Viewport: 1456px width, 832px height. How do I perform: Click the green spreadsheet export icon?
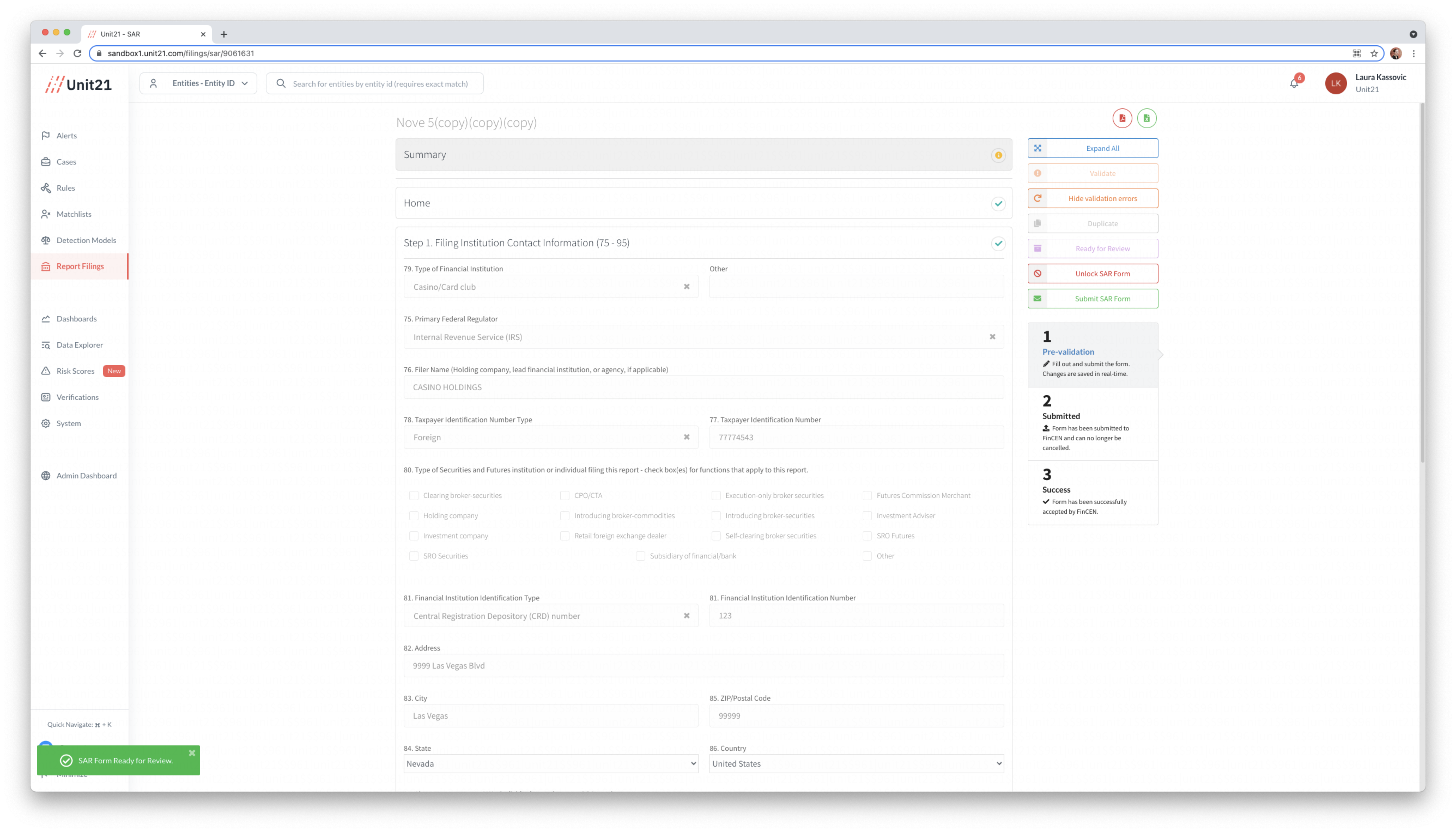[1146, 118]
